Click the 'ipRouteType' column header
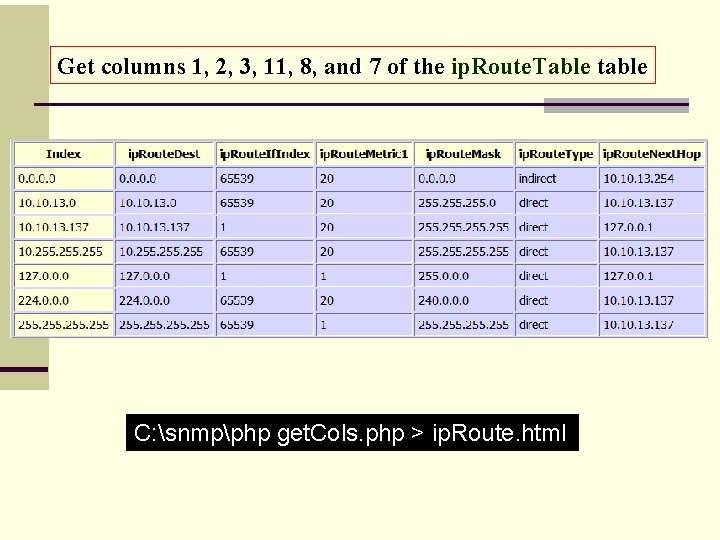The width and height of the screenshot is (720, 540). (x=556, y=154)
